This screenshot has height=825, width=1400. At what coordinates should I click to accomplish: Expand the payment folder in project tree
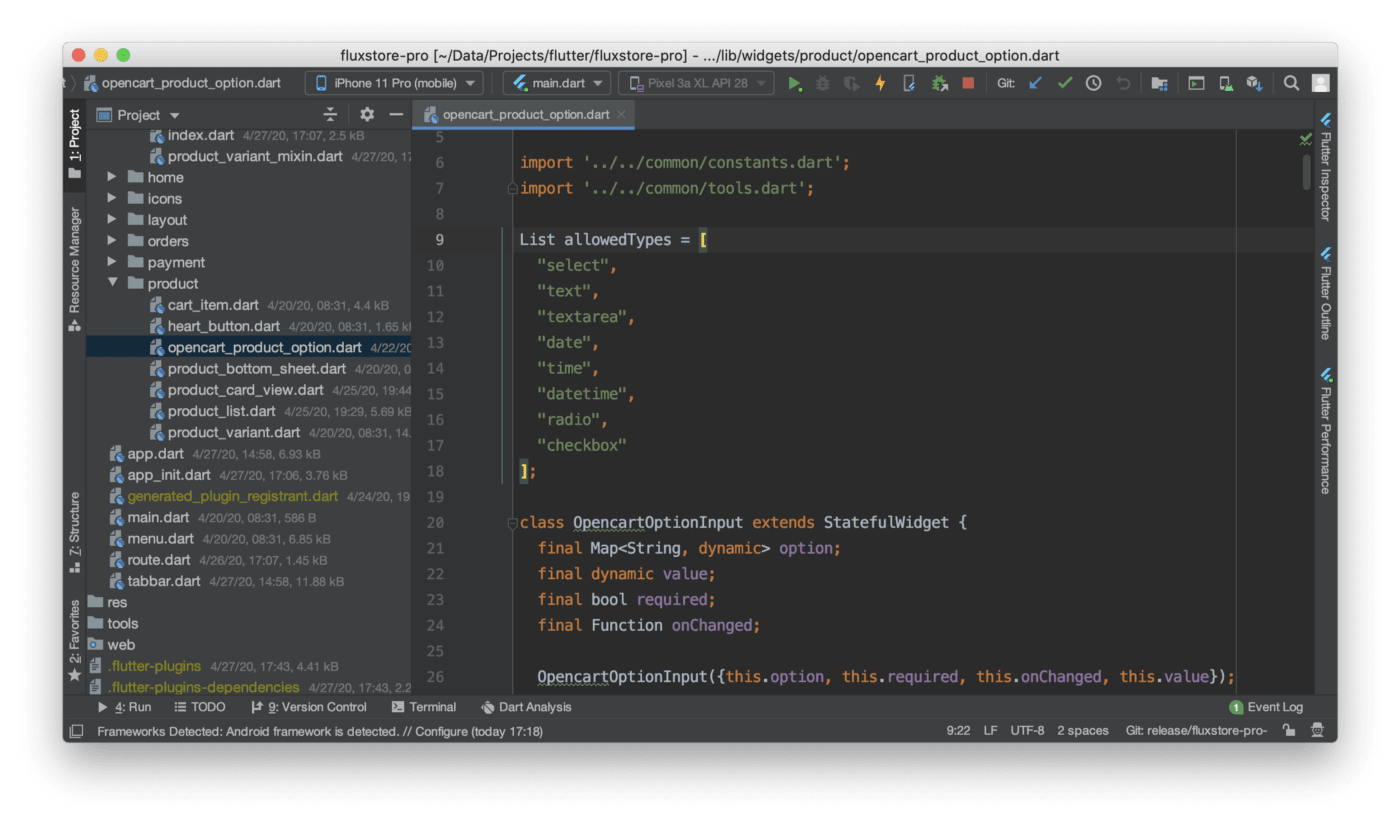[113, 262]
